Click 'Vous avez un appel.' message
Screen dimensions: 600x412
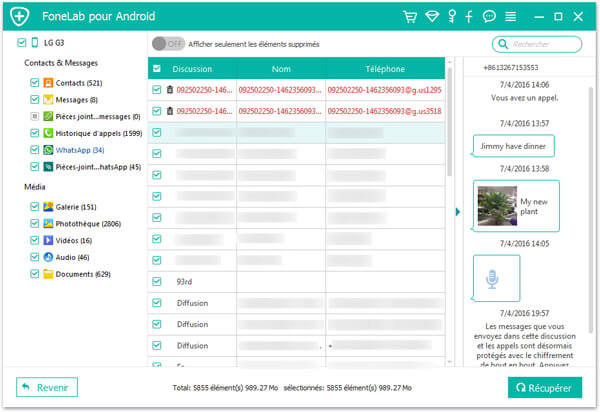click(525, 98)
